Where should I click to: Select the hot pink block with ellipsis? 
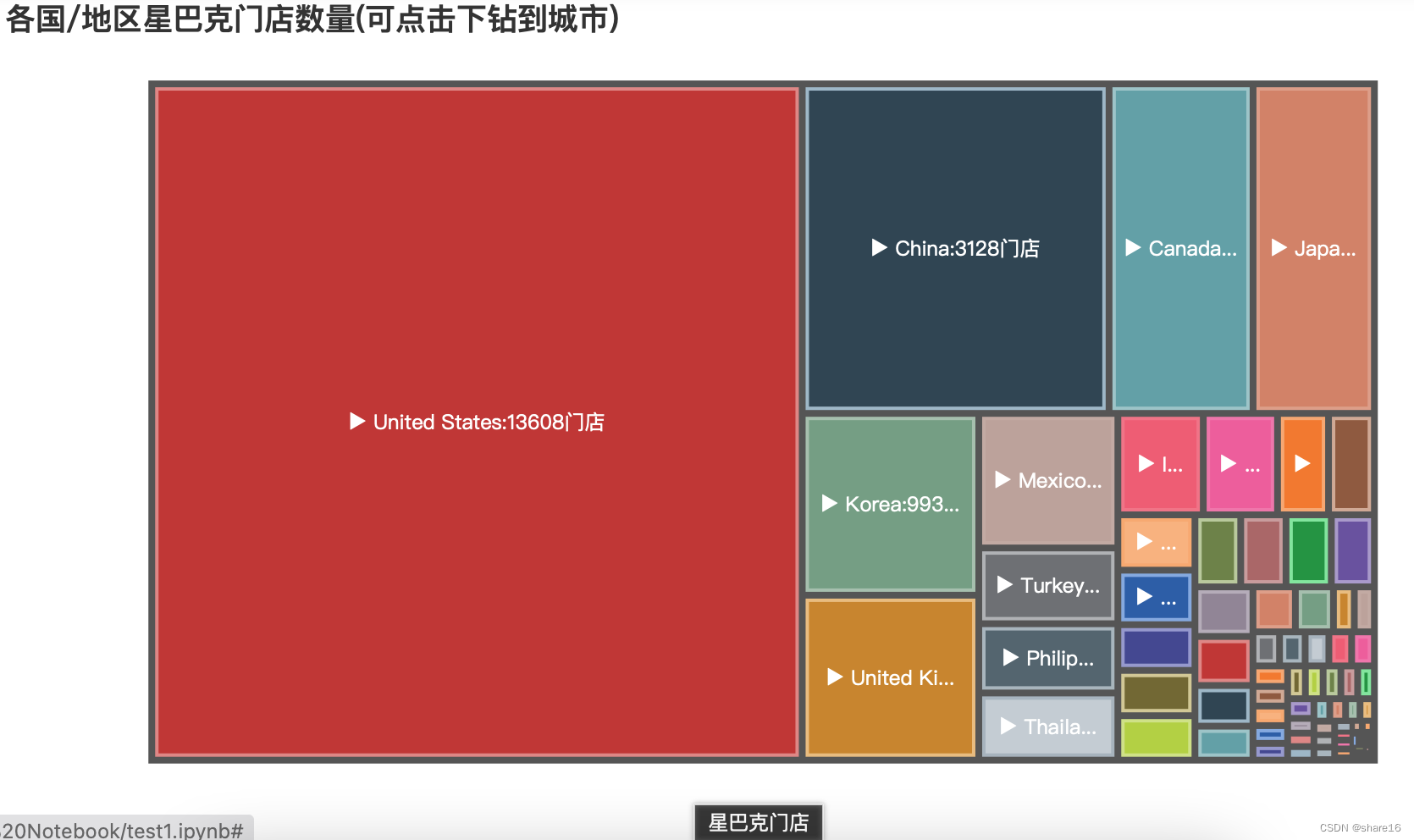1240,463
